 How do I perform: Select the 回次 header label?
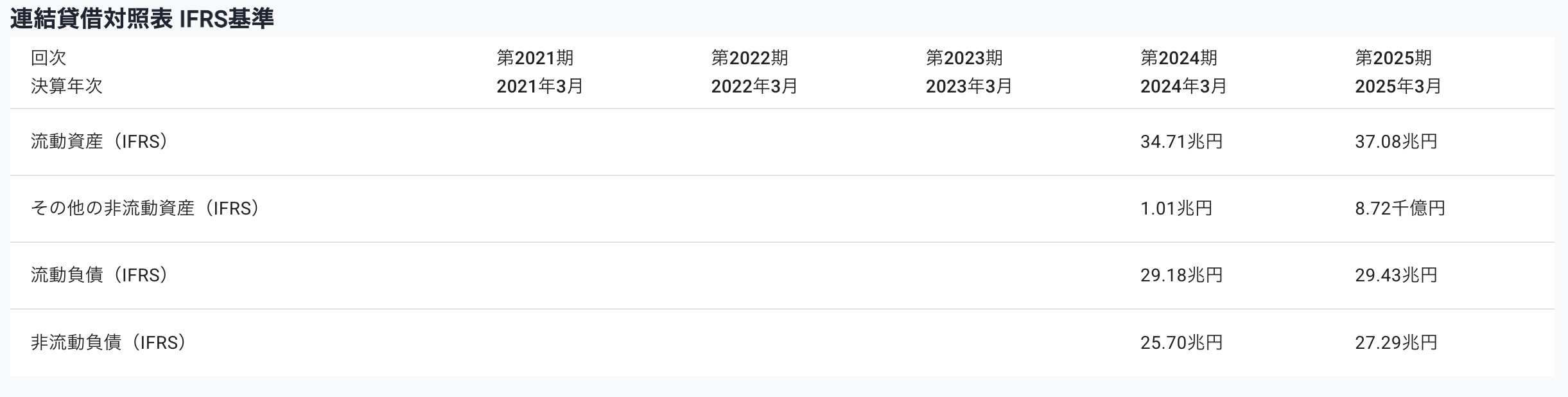point(49,58)
